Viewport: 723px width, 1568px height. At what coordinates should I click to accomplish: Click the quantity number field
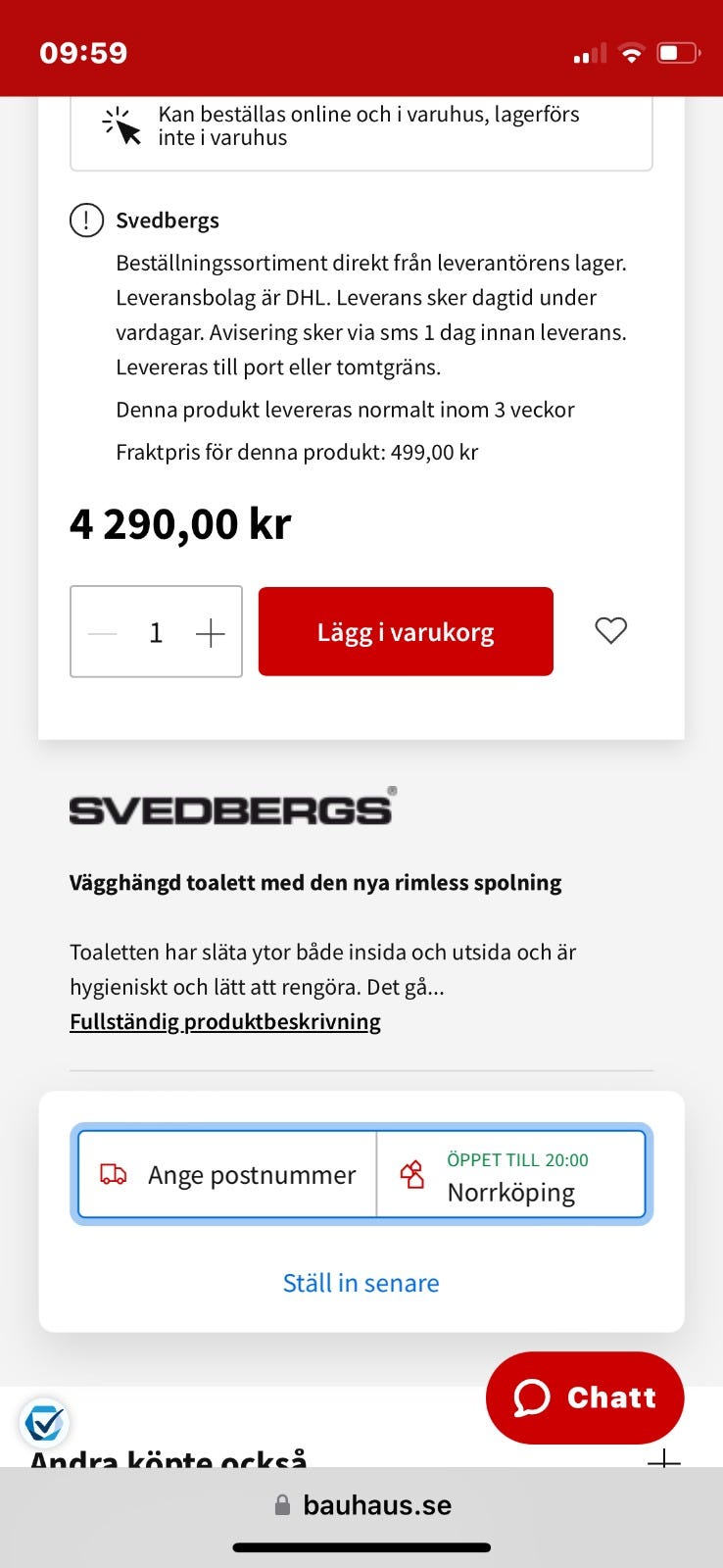pos(156,633)
